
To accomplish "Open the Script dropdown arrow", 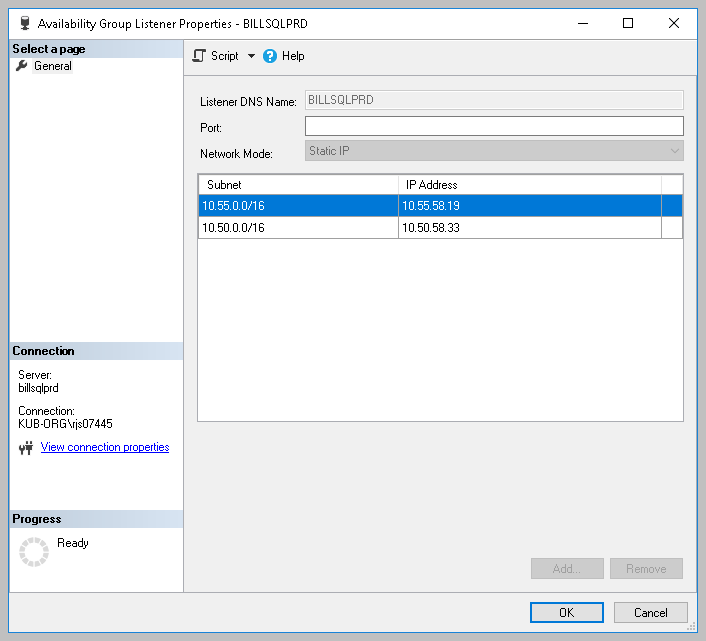I will click(251, 56).
